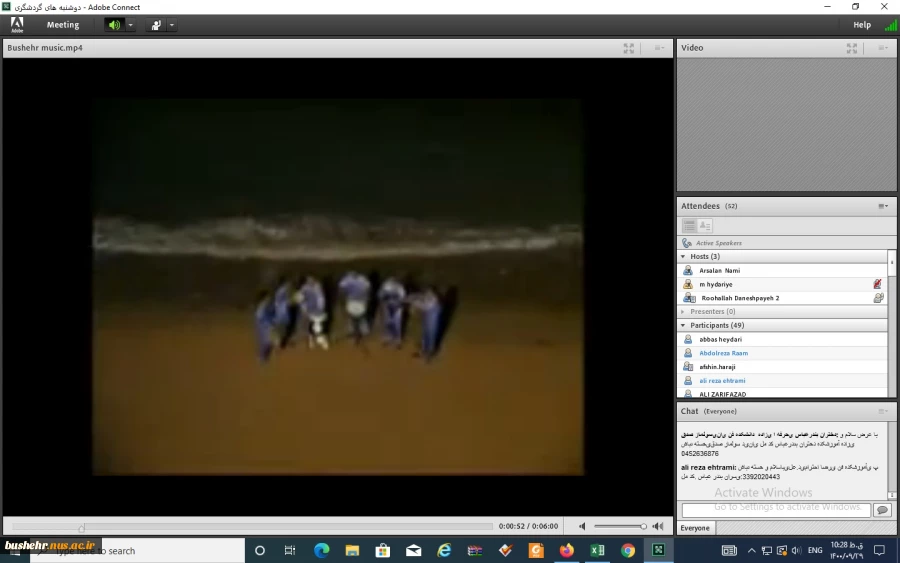Select the Everyone chat tab
The image size is (900, 563).
pos(695,528)
